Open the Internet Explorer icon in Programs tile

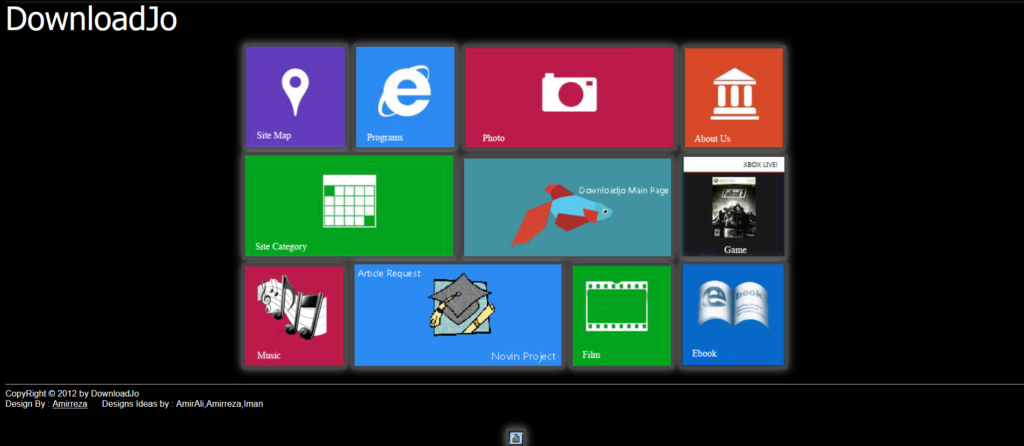(404, 91)
